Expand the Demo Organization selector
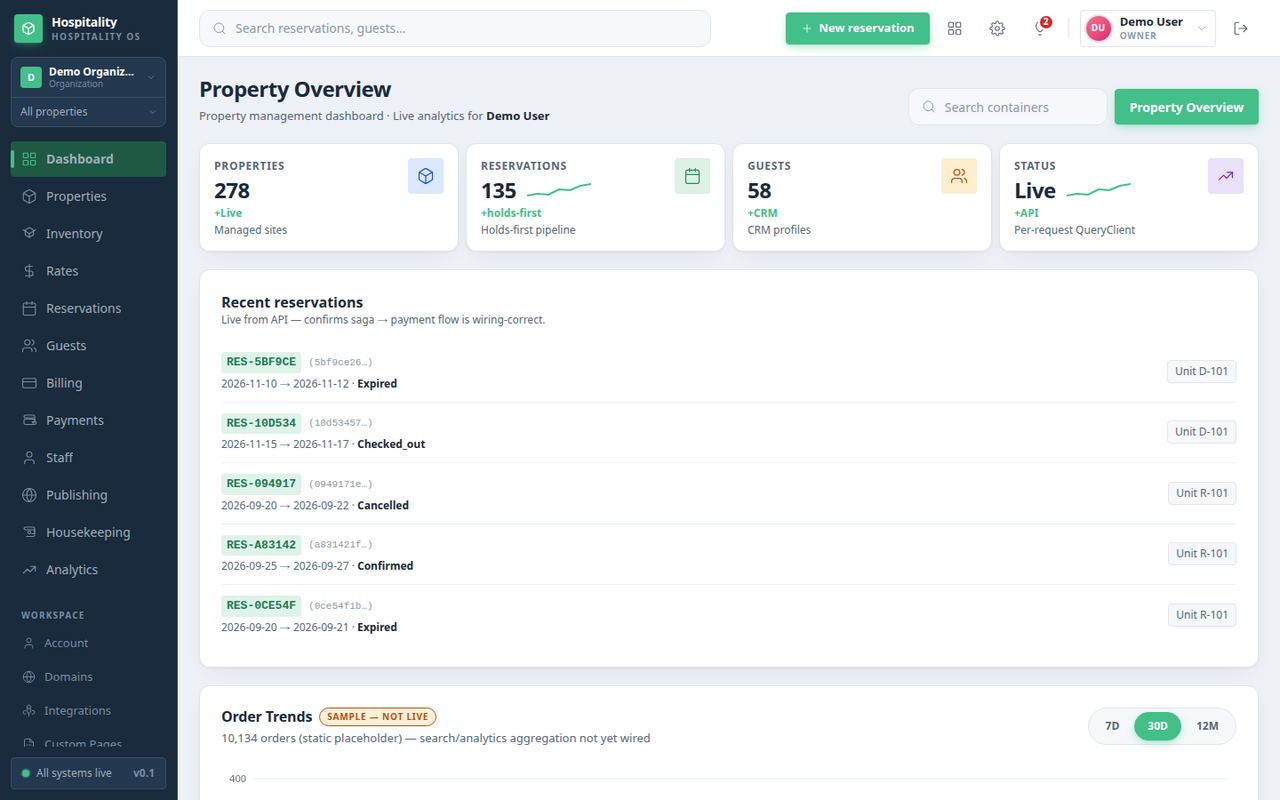 point(88,77)
